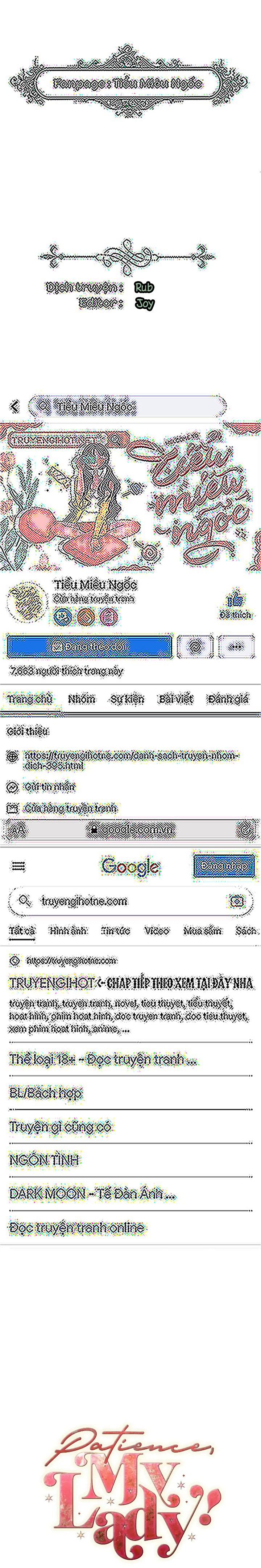Click the Tiểu Miêu Ngọc page avatar
This screenshot has height=1568, width=261.
[27, 601]
